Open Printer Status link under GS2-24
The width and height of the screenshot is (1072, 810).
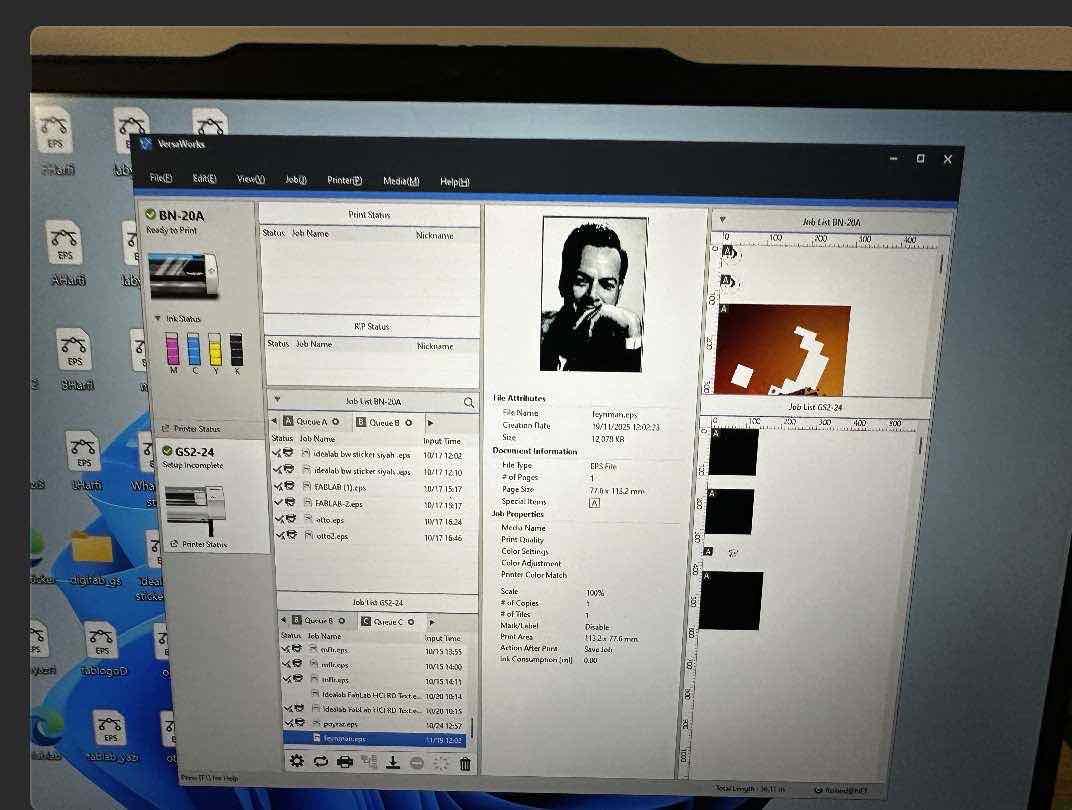coord(199,544)
